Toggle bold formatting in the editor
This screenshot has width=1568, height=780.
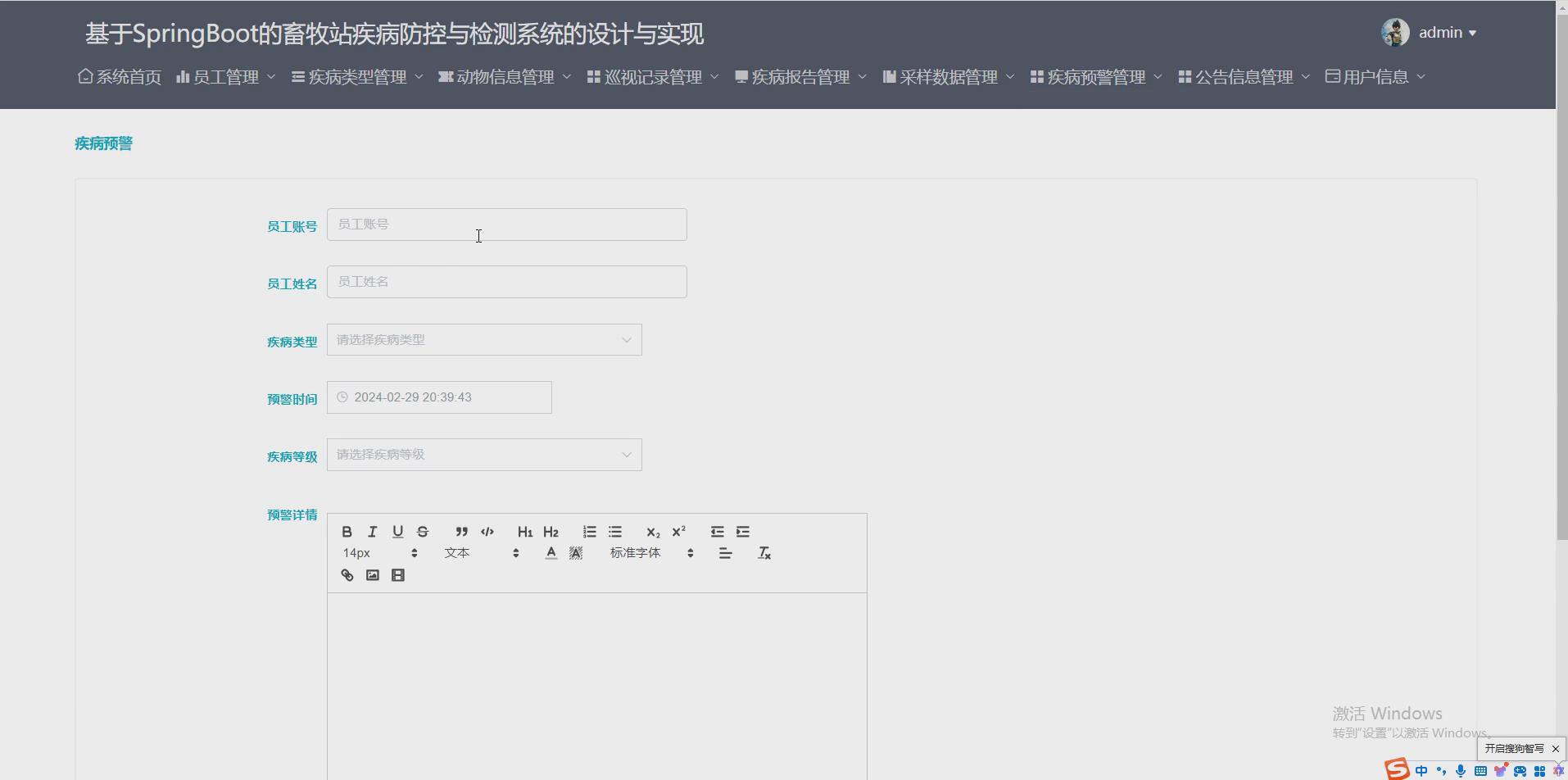[347, 531]
